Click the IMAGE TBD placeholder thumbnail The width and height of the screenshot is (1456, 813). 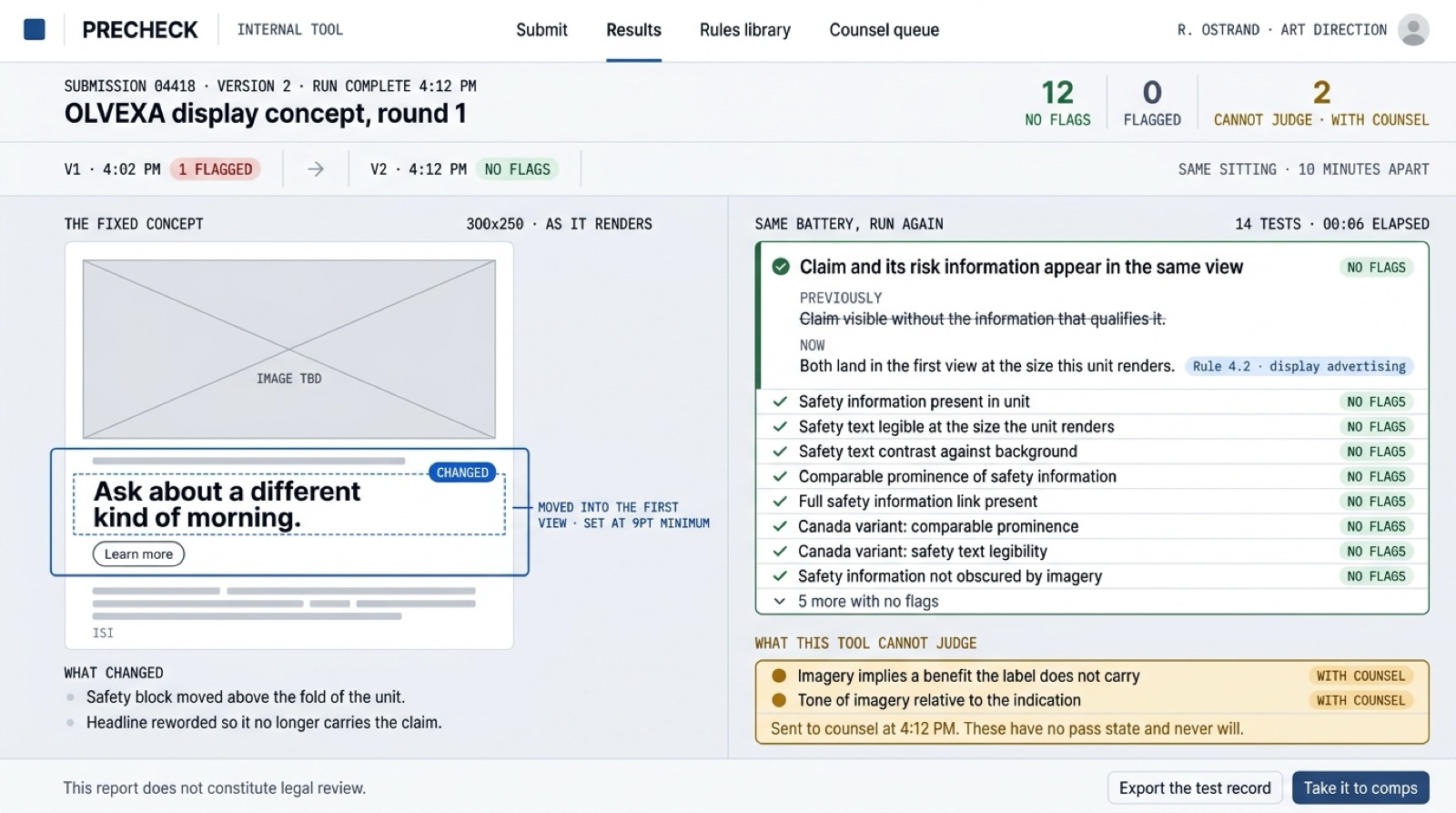point(289,350)
